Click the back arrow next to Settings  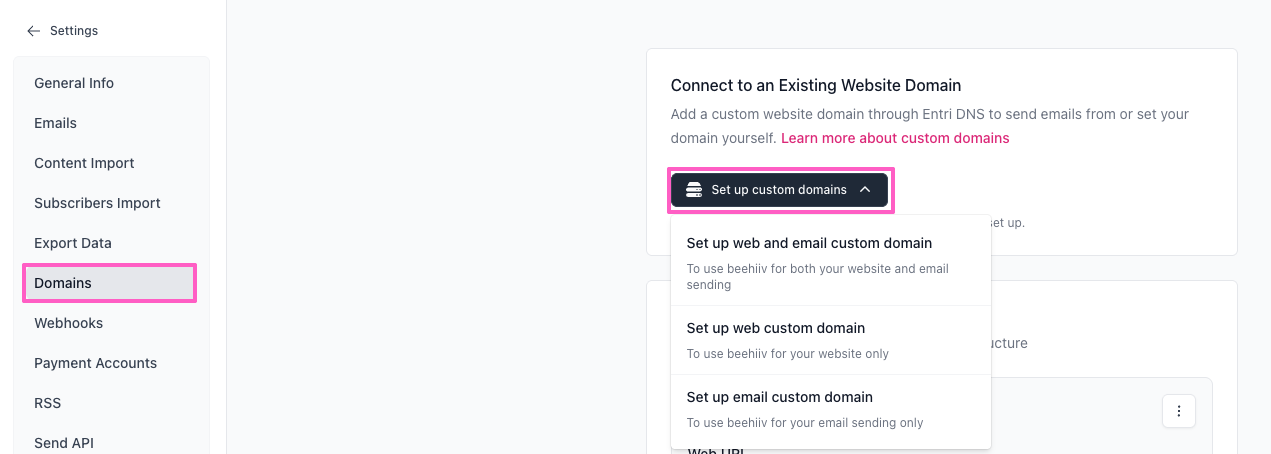(x=34, y=31)
